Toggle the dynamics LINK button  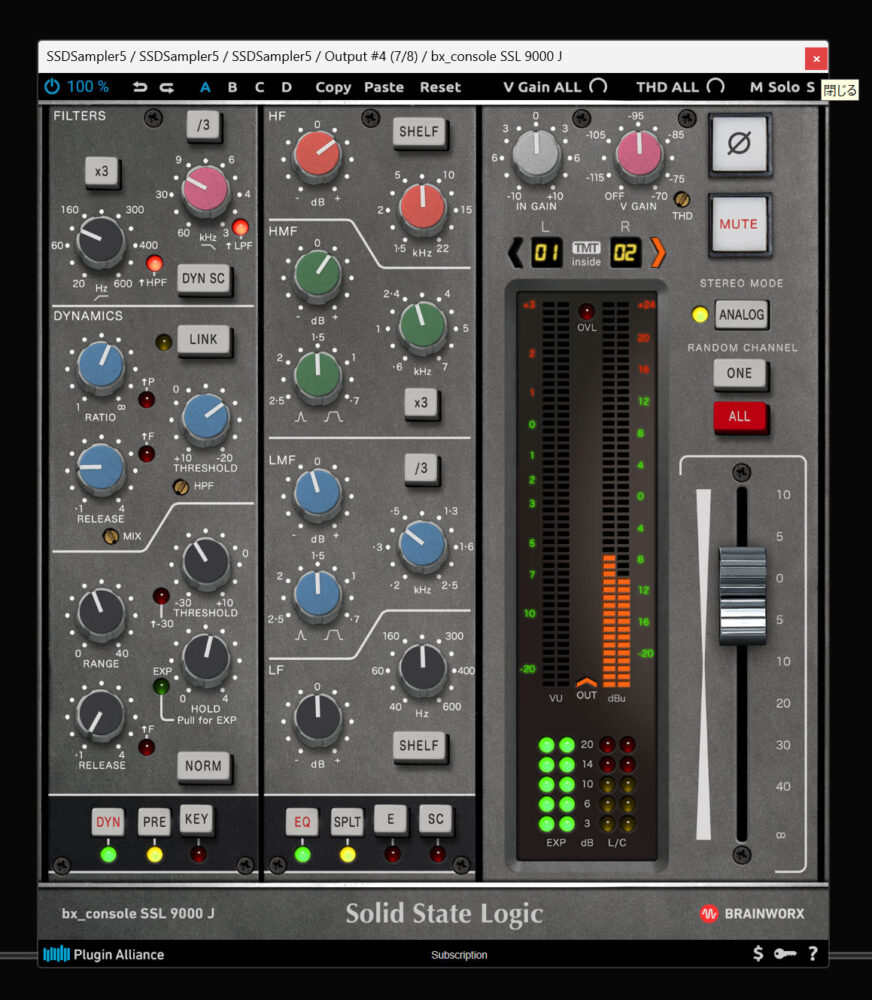click(203, 339)
